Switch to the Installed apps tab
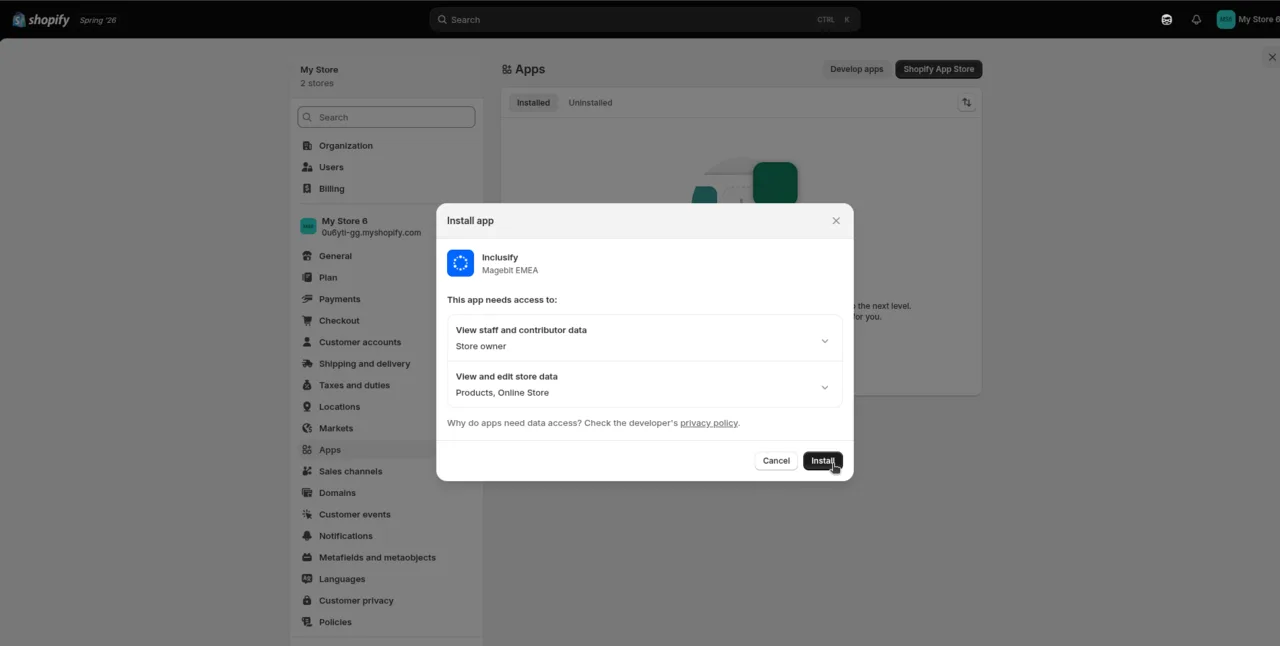 (x=533, y=103)
